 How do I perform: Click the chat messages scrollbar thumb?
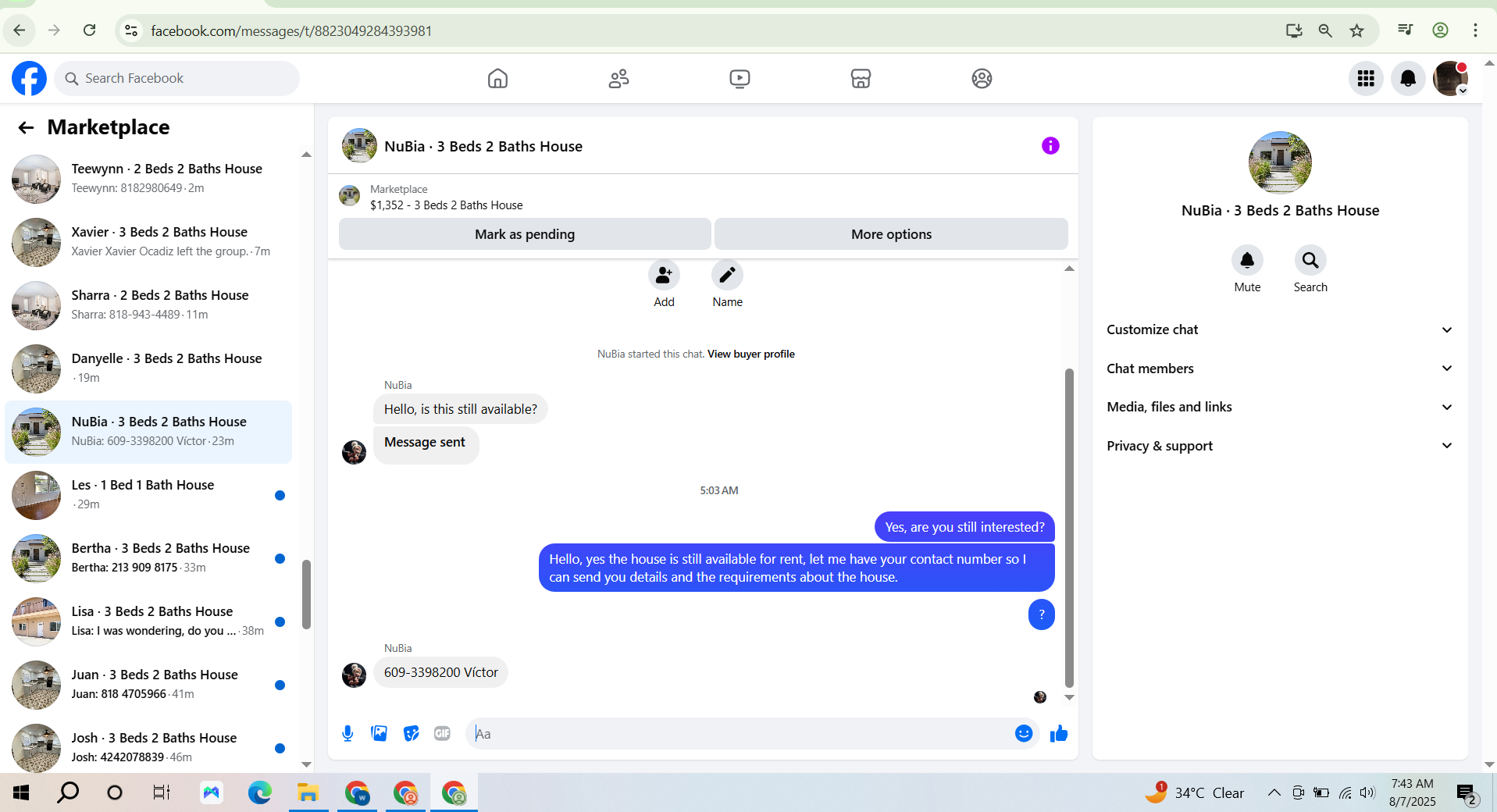pyautogui.click(x=1069, y=528)
